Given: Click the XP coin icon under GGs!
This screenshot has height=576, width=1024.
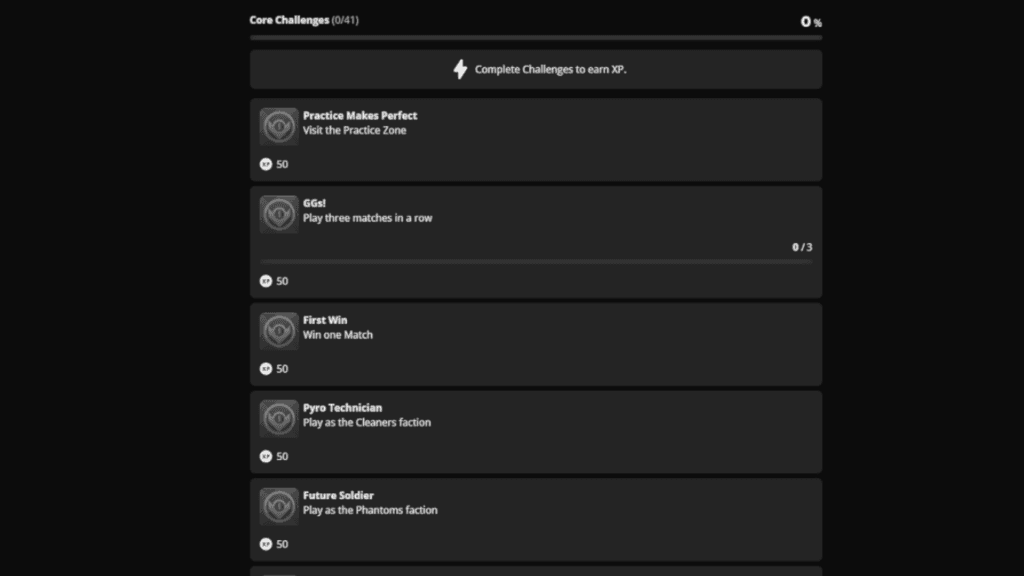Looking at the screenshot, I should point(266,281).
